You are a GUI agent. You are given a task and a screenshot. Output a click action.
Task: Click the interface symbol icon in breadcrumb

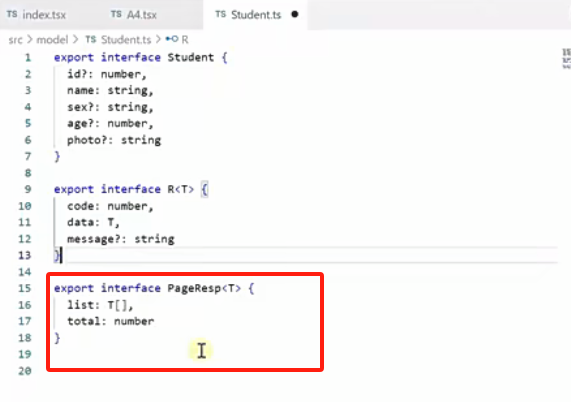click(172, 39)
